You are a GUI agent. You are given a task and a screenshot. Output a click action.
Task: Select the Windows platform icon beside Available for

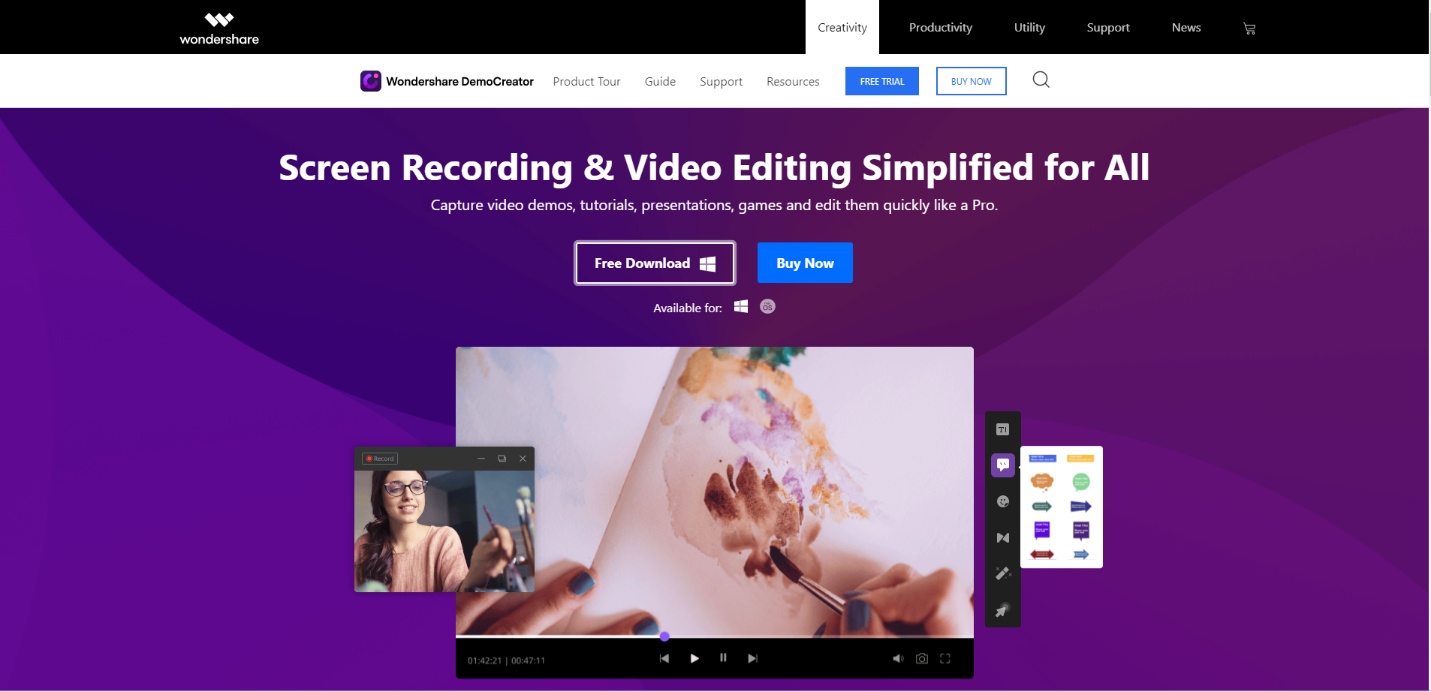click(741, 306)
